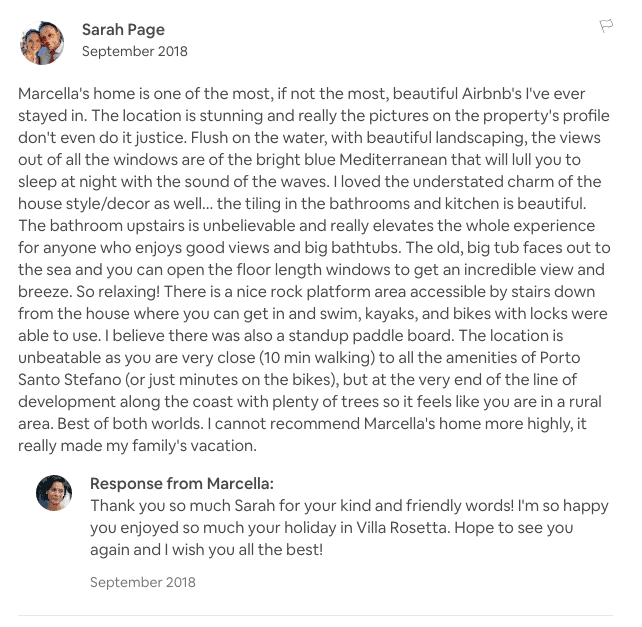Click the review's last line 'really made my family's vacation.'
642x627 pixels.
tap(138, 446)
